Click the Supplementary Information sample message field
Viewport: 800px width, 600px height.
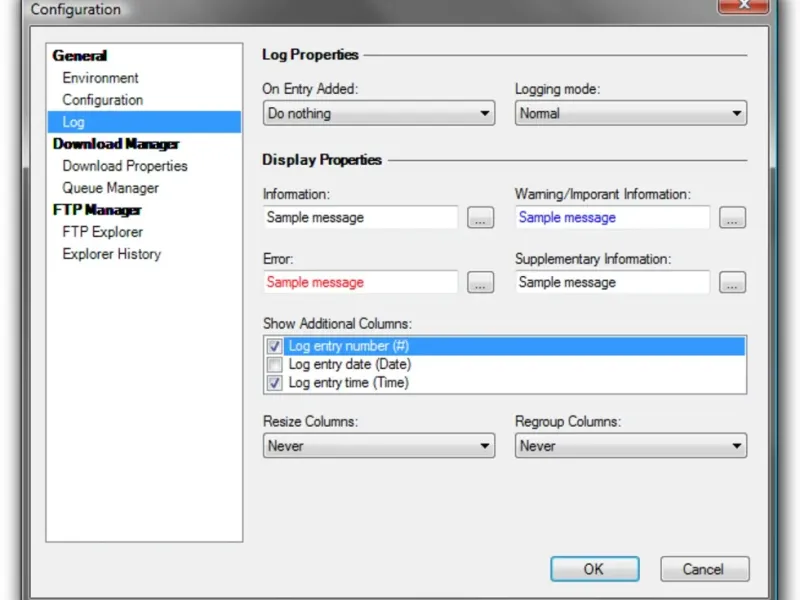pyautogui.click(x=612, y=282)
